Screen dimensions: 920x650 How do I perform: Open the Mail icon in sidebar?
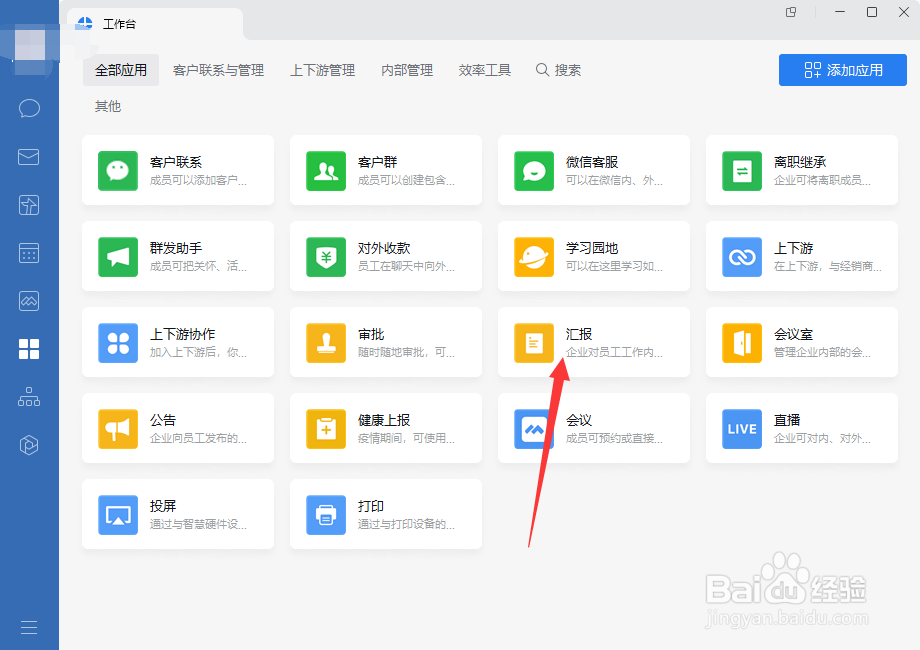point(29,157)
